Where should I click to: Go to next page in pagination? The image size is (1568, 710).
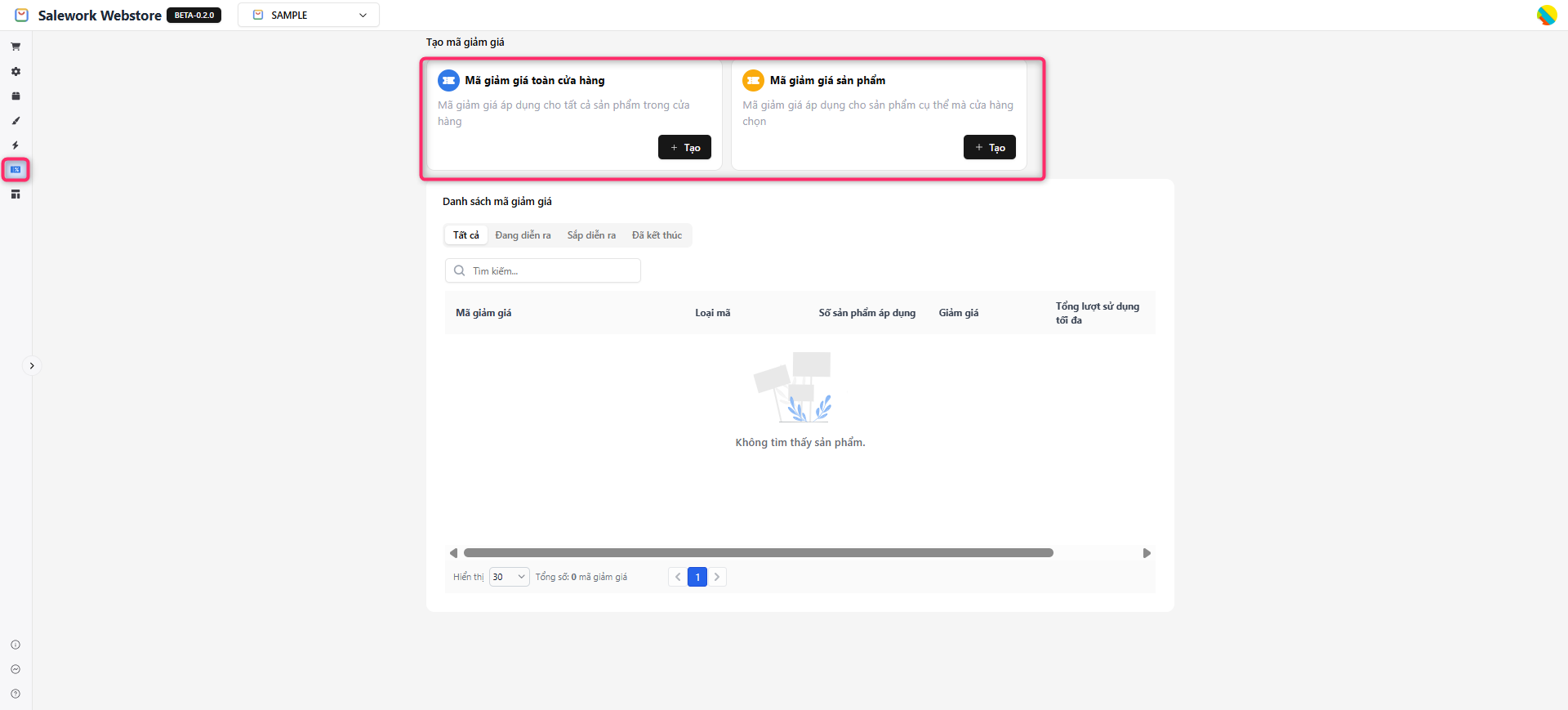(x=717, y=577)
